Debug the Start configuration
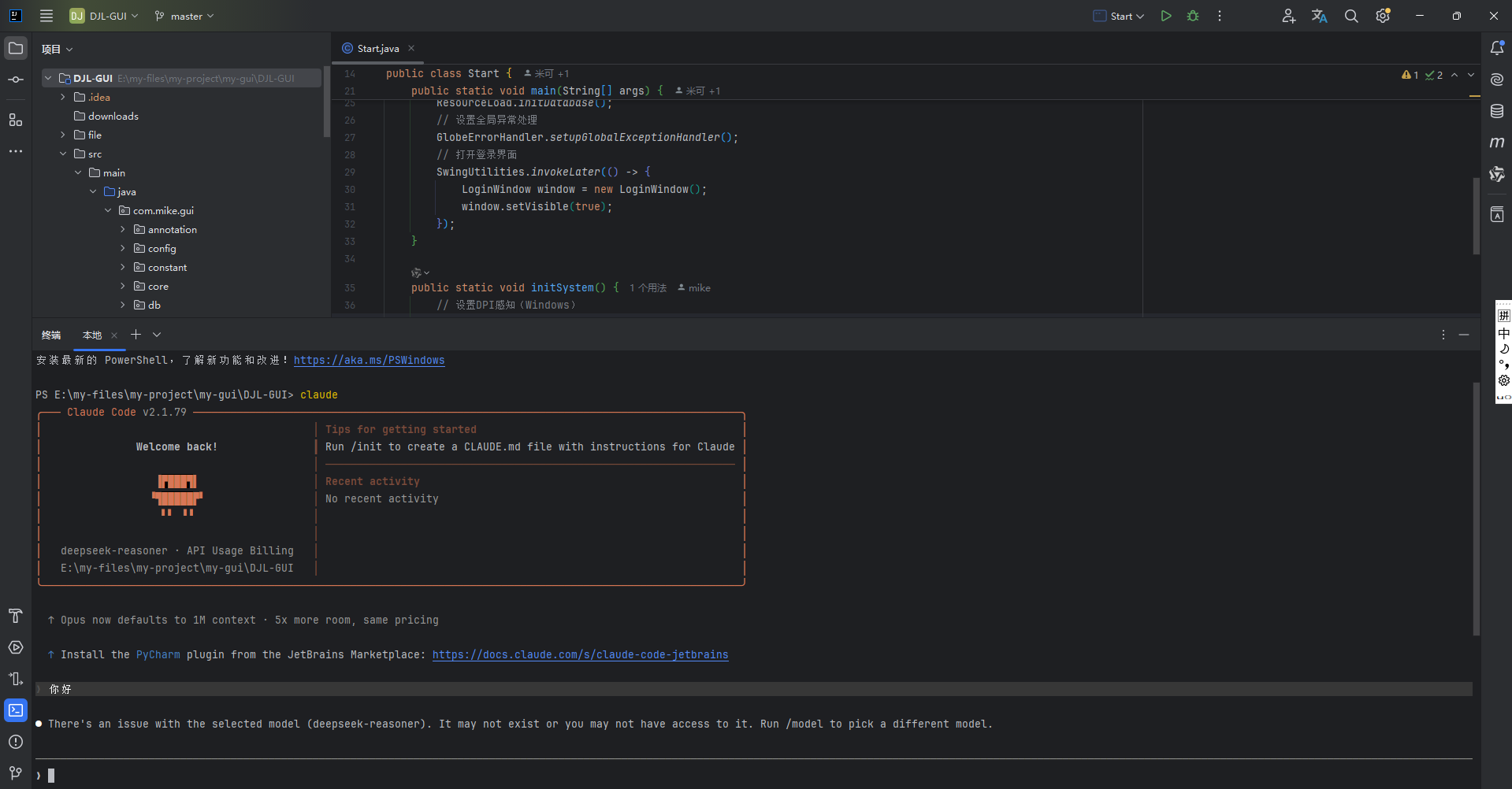 pyautogui.click(x=1193, y=16)
